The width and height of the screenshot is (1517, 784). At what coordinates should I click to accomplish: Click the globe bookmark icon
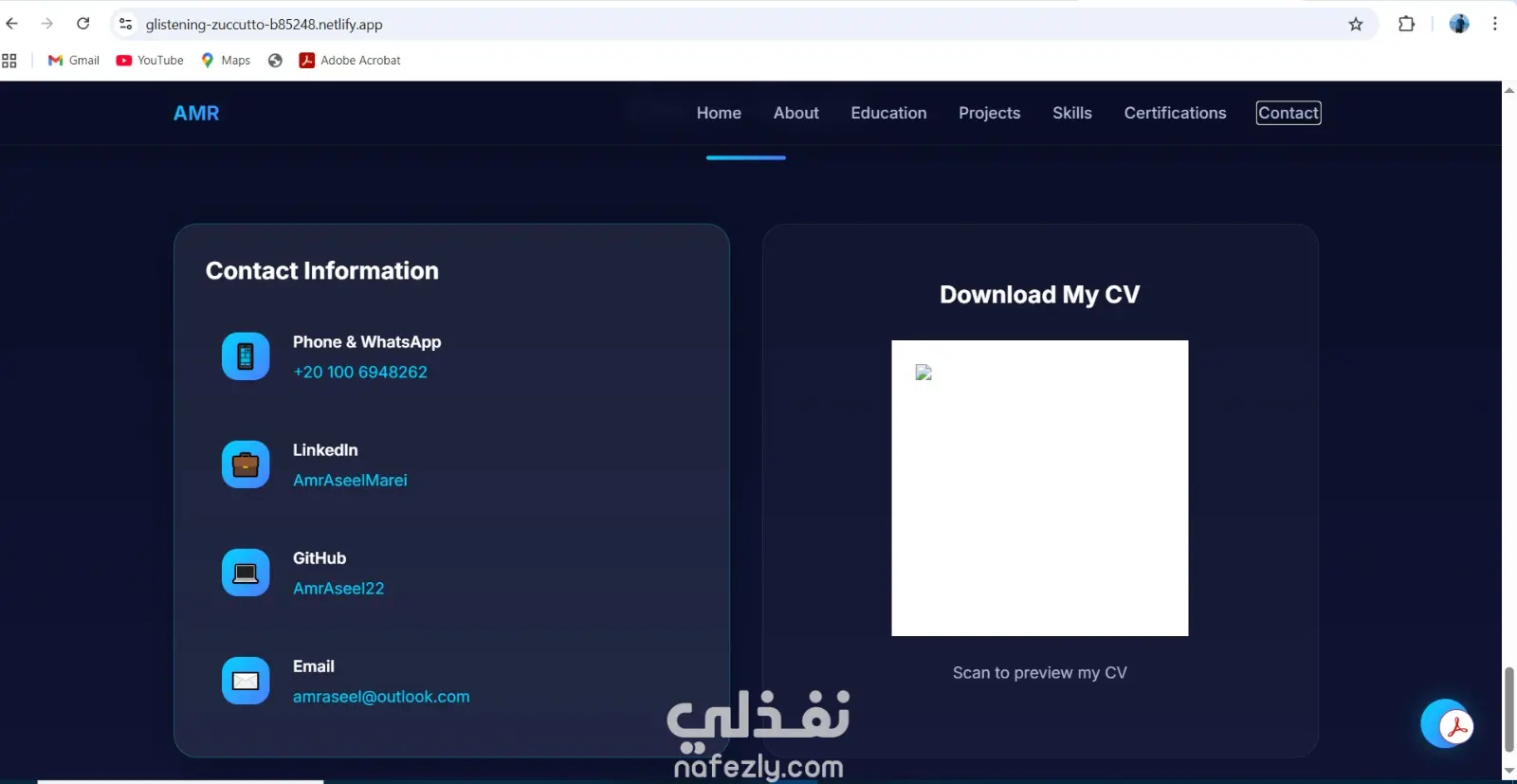275,61
